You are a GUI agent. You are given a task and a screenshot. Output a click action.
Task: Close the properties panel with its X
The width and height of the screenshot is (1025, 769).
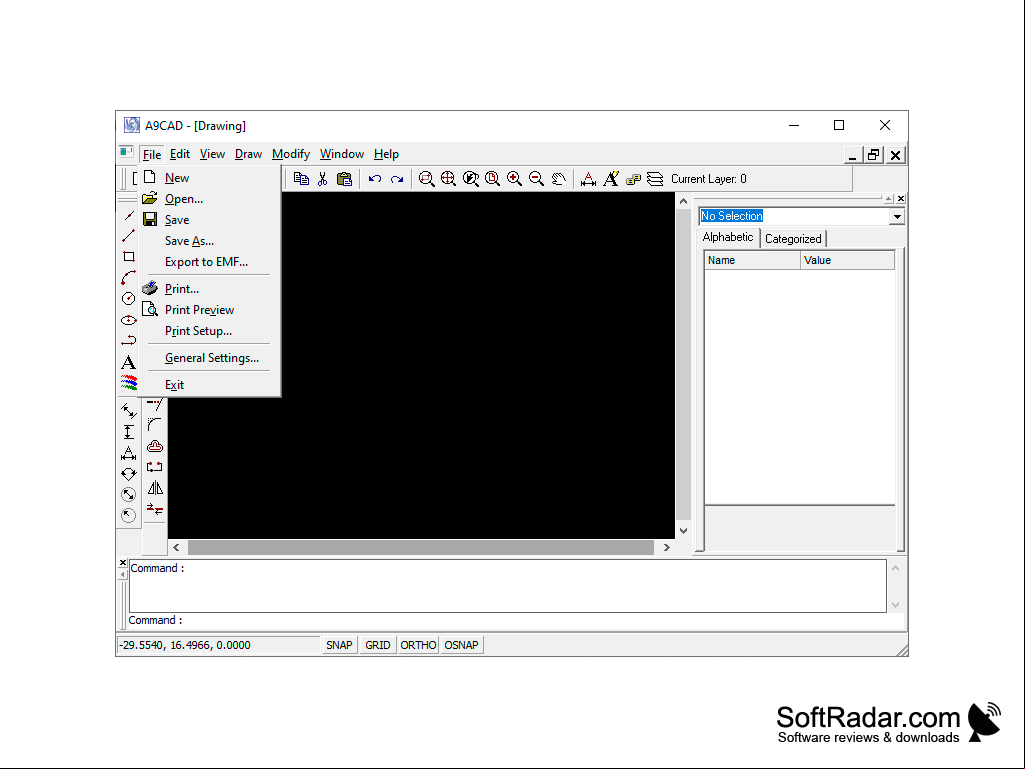901,198
